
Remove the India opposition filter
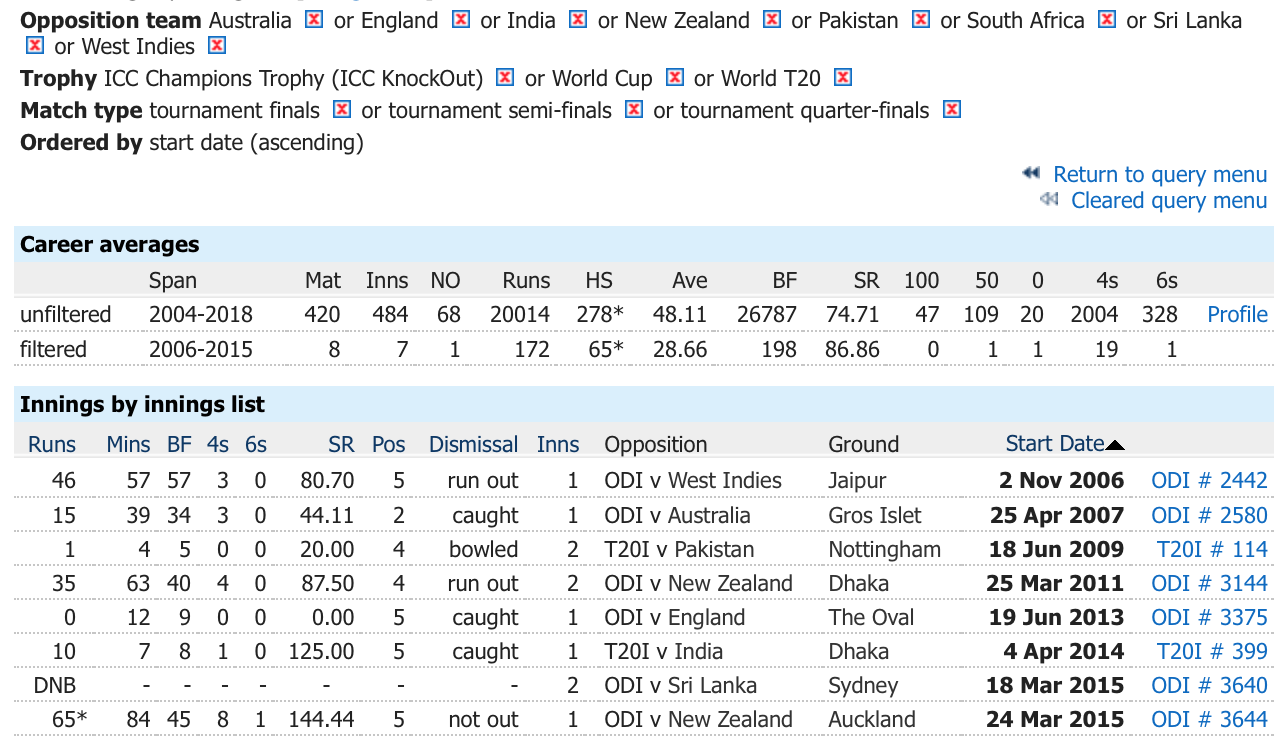(578, 20)
